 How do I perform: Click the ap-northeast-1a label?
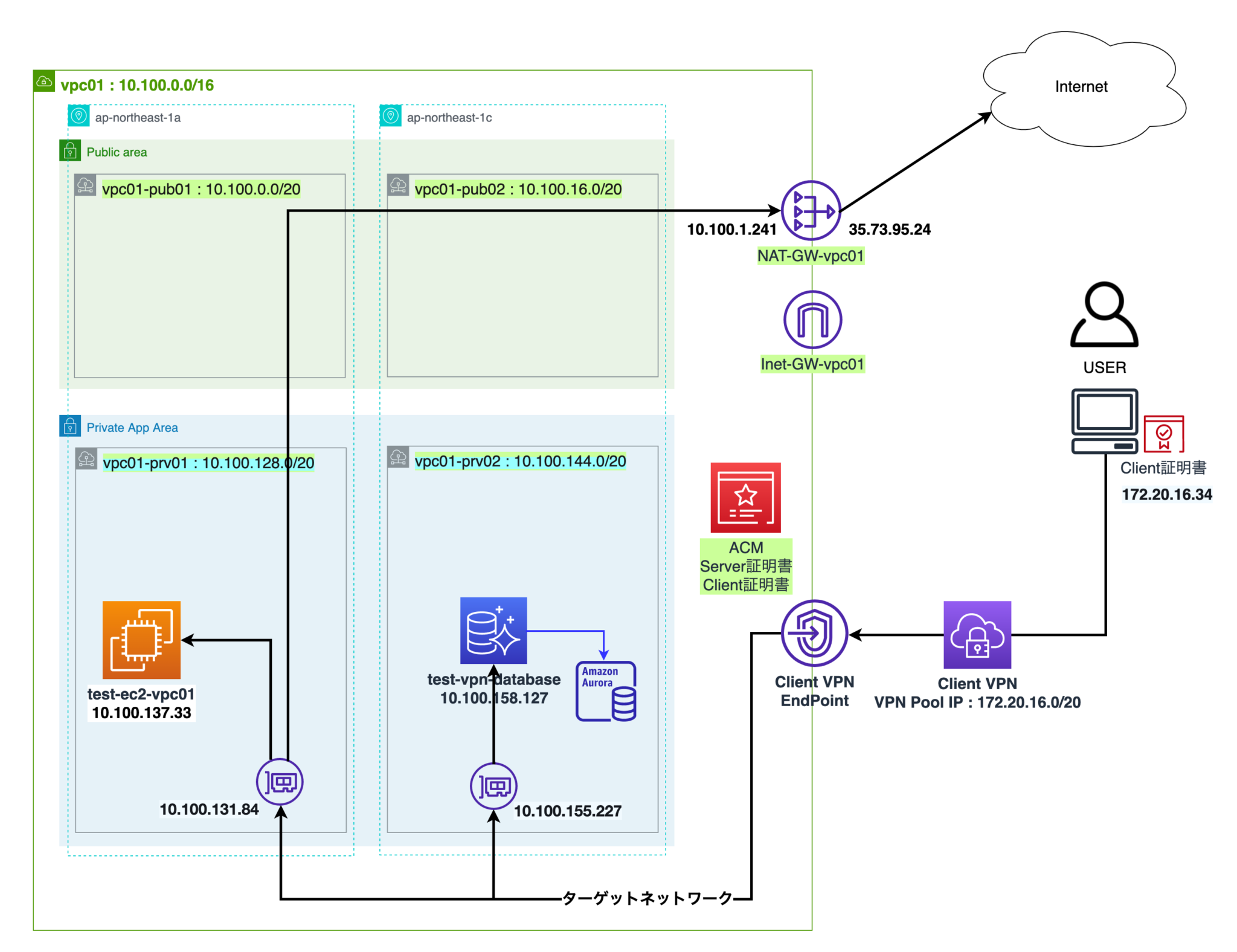pos(138,118)
